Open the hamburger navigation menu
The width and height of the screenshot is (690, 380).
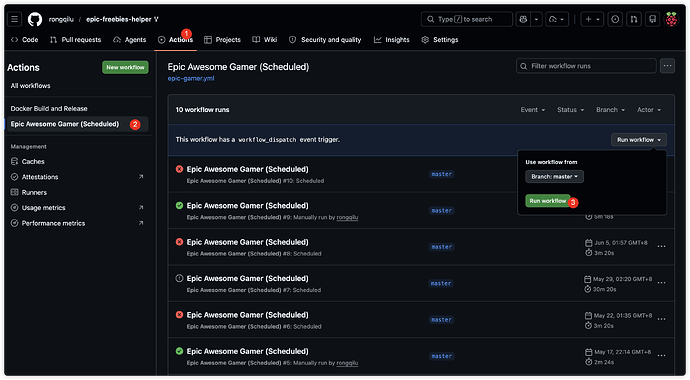15,19
